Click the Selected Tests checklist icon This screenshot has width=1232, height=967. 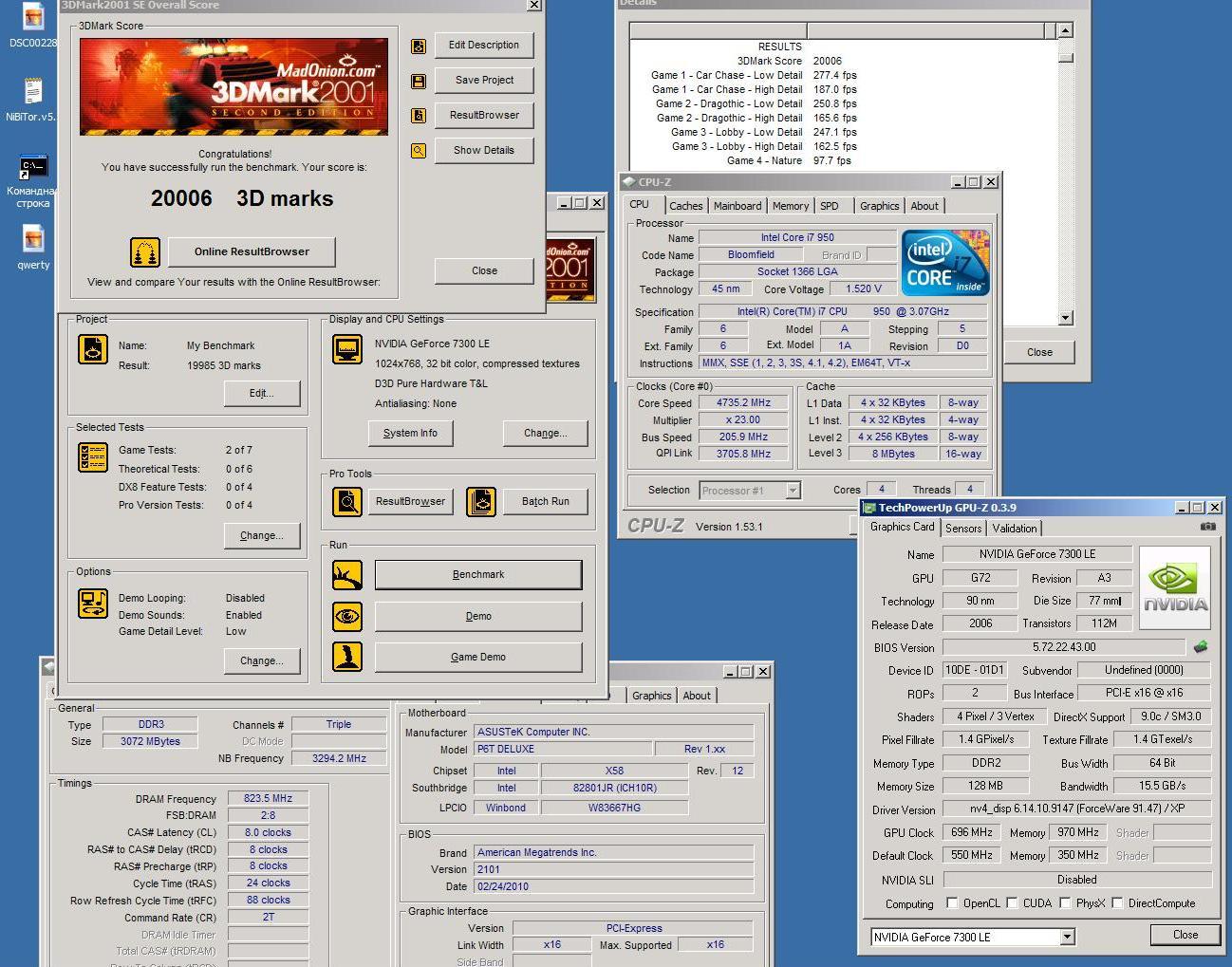coord(93,457)
